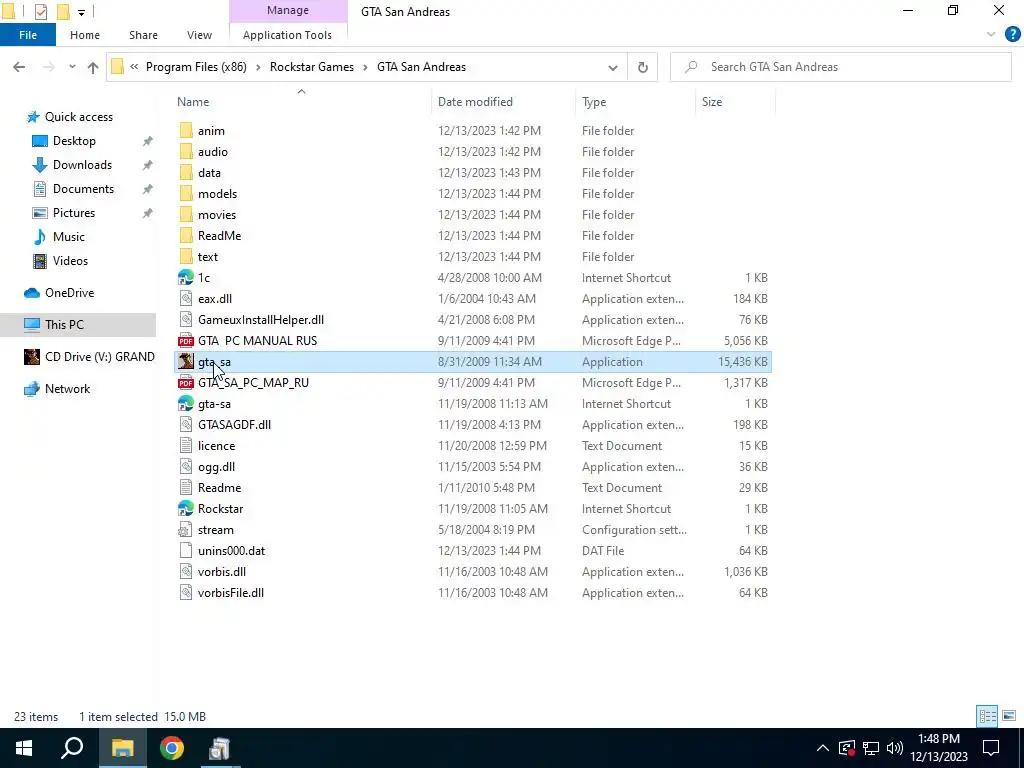Click the eax.dll file icon

point(186,298)
